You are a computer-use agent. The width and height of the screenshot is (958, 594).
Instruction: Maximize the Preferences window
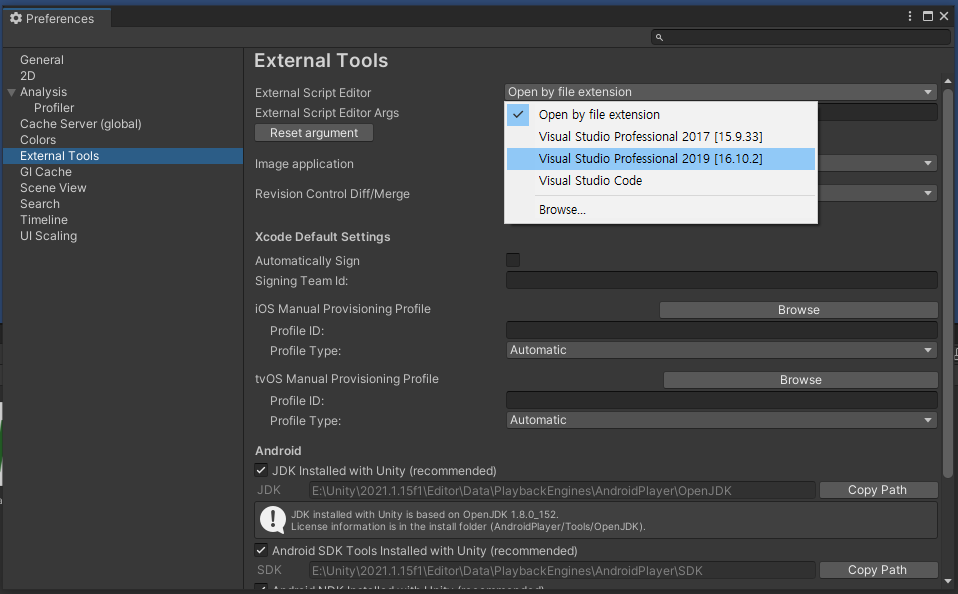[927, 16]
